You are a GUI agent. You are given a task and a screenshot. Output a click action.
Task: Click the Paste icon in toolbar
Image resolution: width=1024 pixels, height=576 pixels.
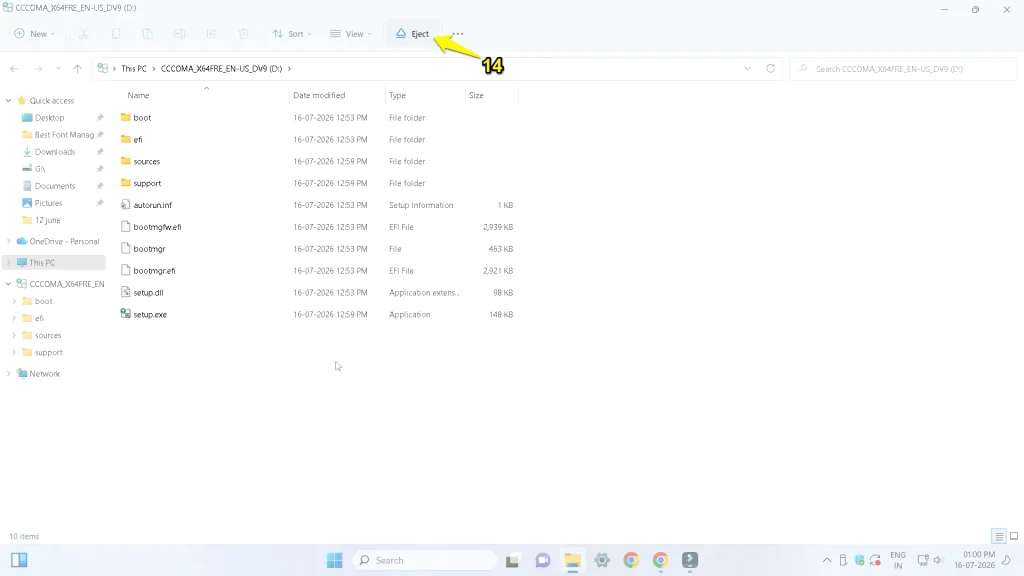[148, 34]
